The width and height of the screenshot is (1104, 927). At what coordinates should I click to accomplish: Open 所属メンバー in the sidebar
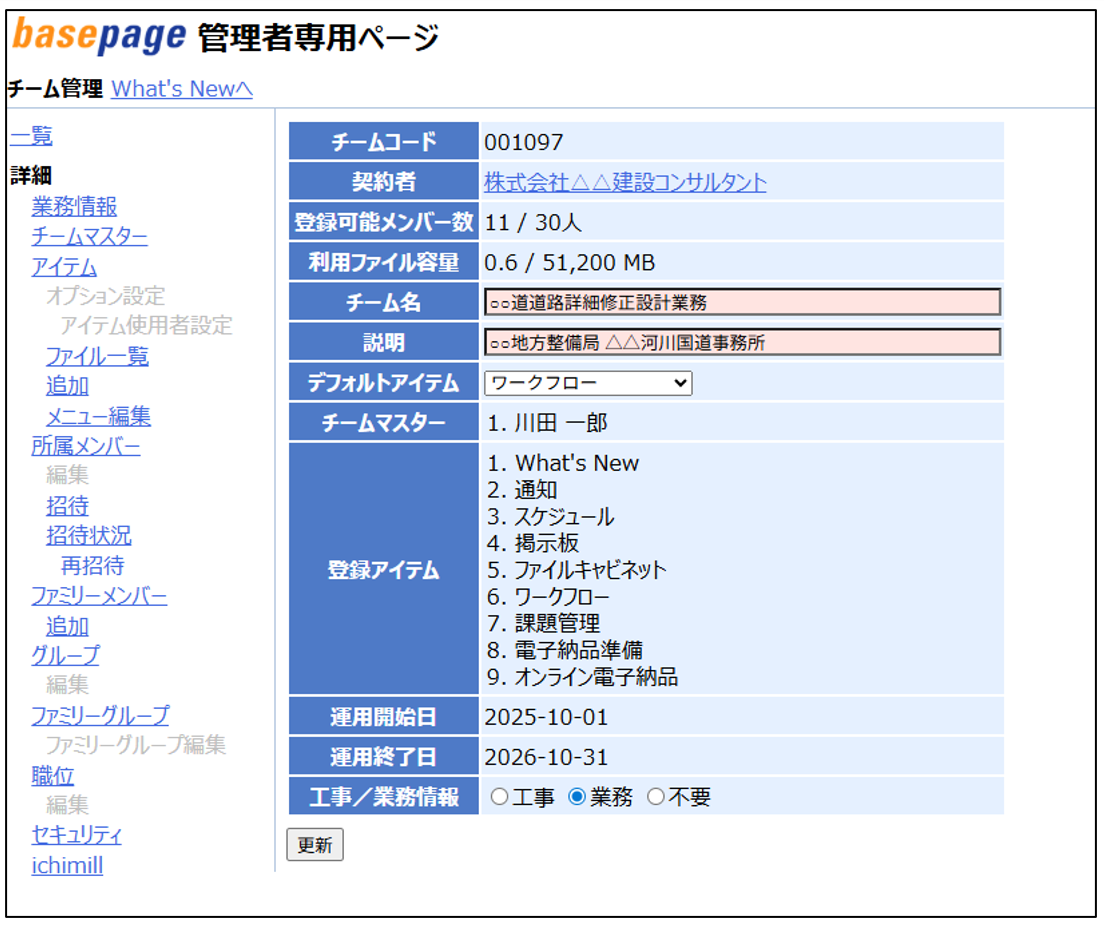[x=85, y=446]
